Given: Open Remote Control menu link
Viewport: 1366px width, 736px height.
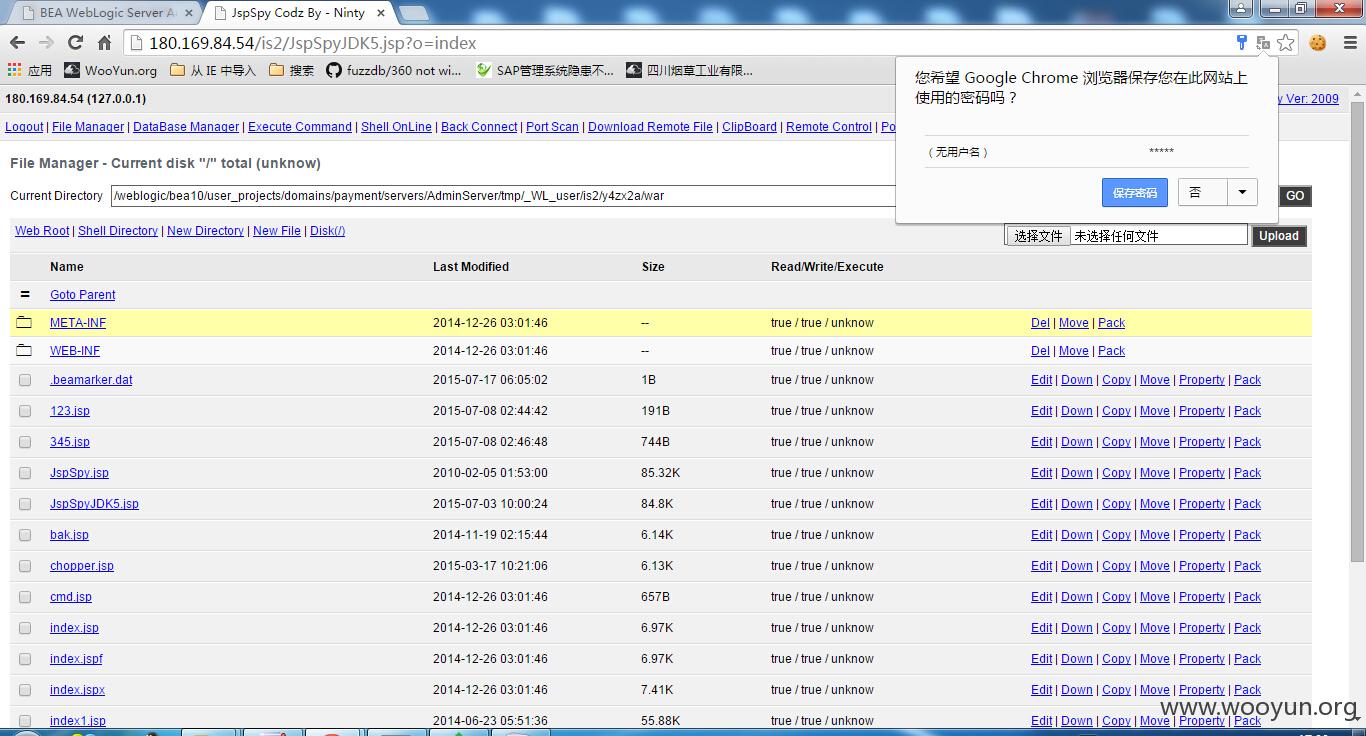Looking at the screenshot, I should click(x=829, y=127).
